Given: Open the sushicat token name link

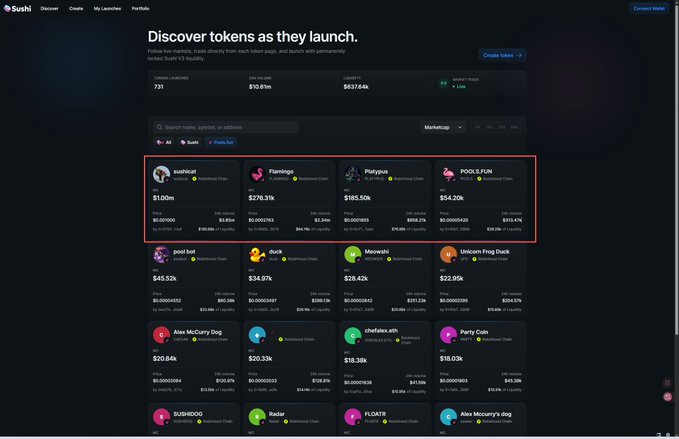Looking at the screenshot, I should (184, 171).
